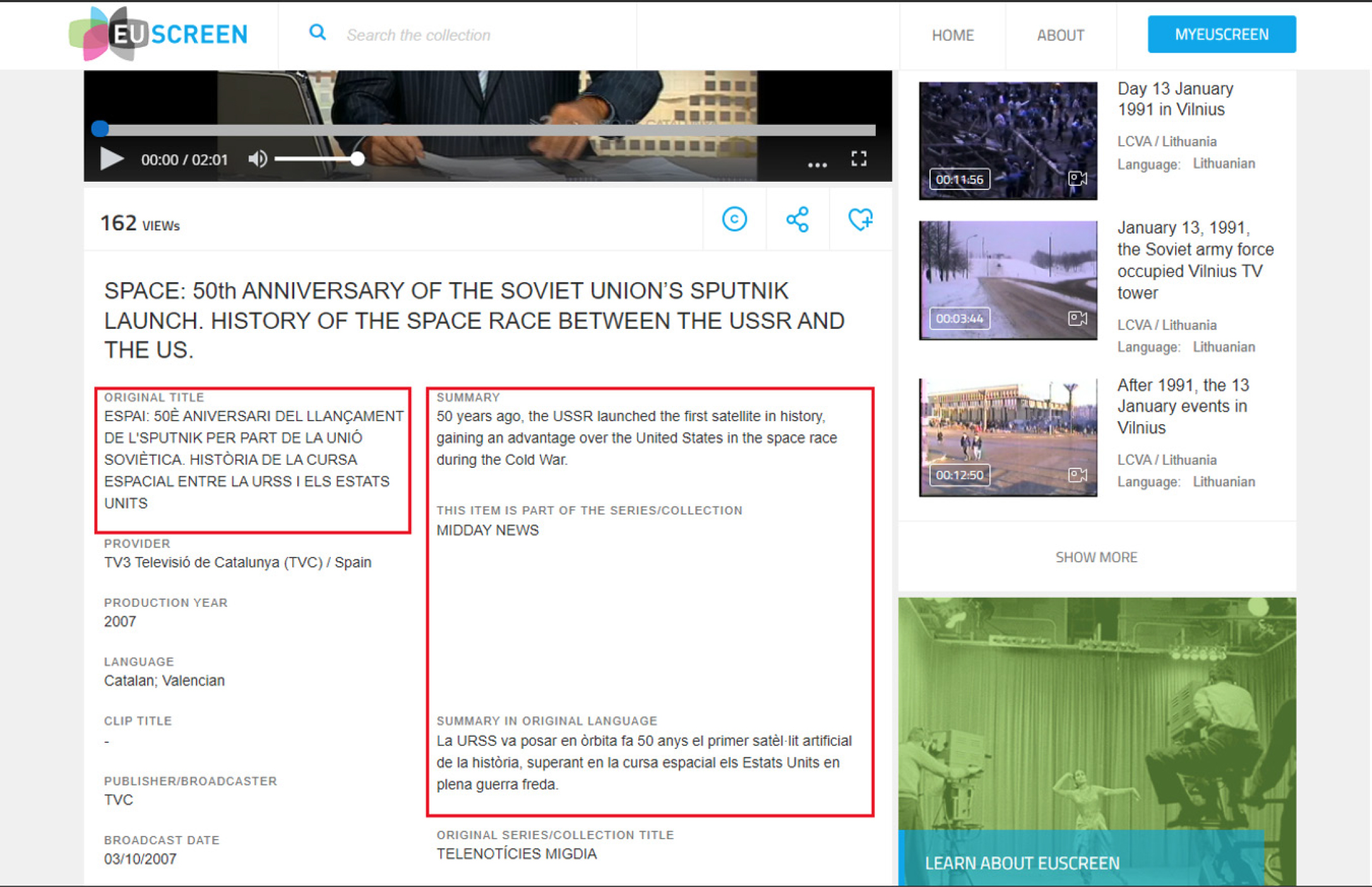Open video more options menu
1372x887 pixels.
pyautogui.click(x=817, y=165)
